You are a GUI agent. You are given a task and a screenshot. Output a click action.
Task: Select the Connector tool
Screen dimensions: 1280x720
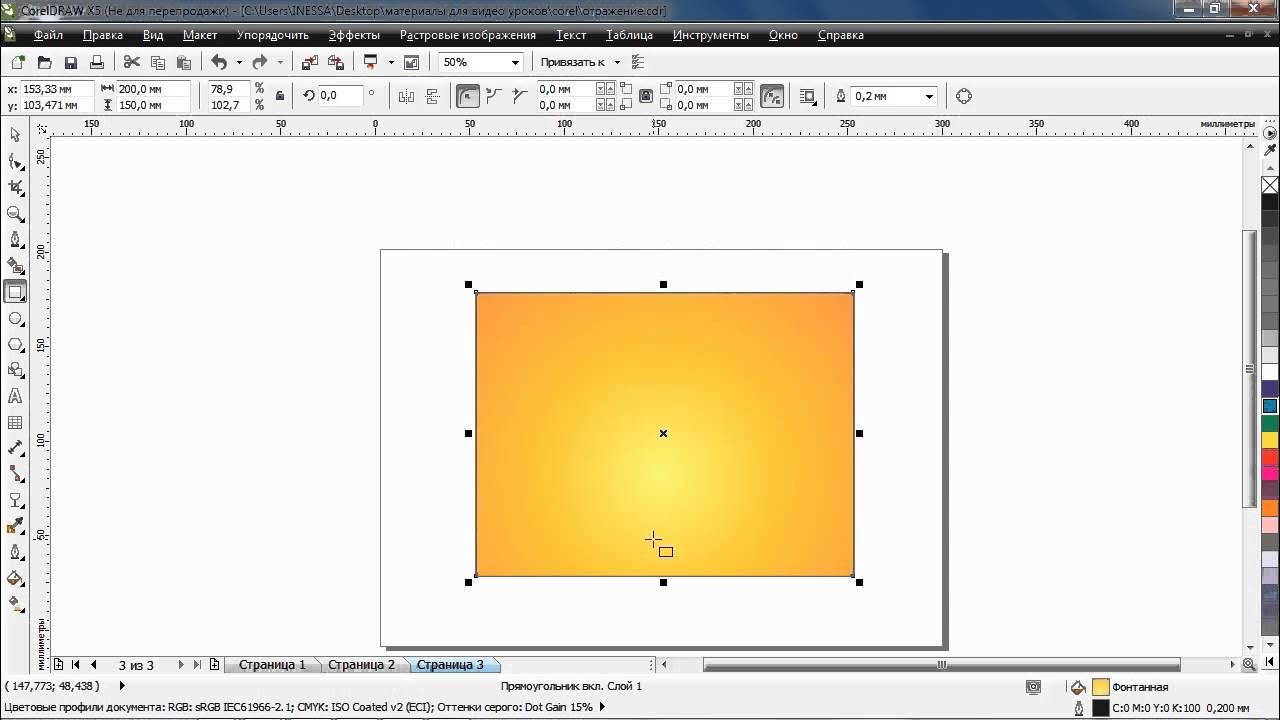(15, 474)
